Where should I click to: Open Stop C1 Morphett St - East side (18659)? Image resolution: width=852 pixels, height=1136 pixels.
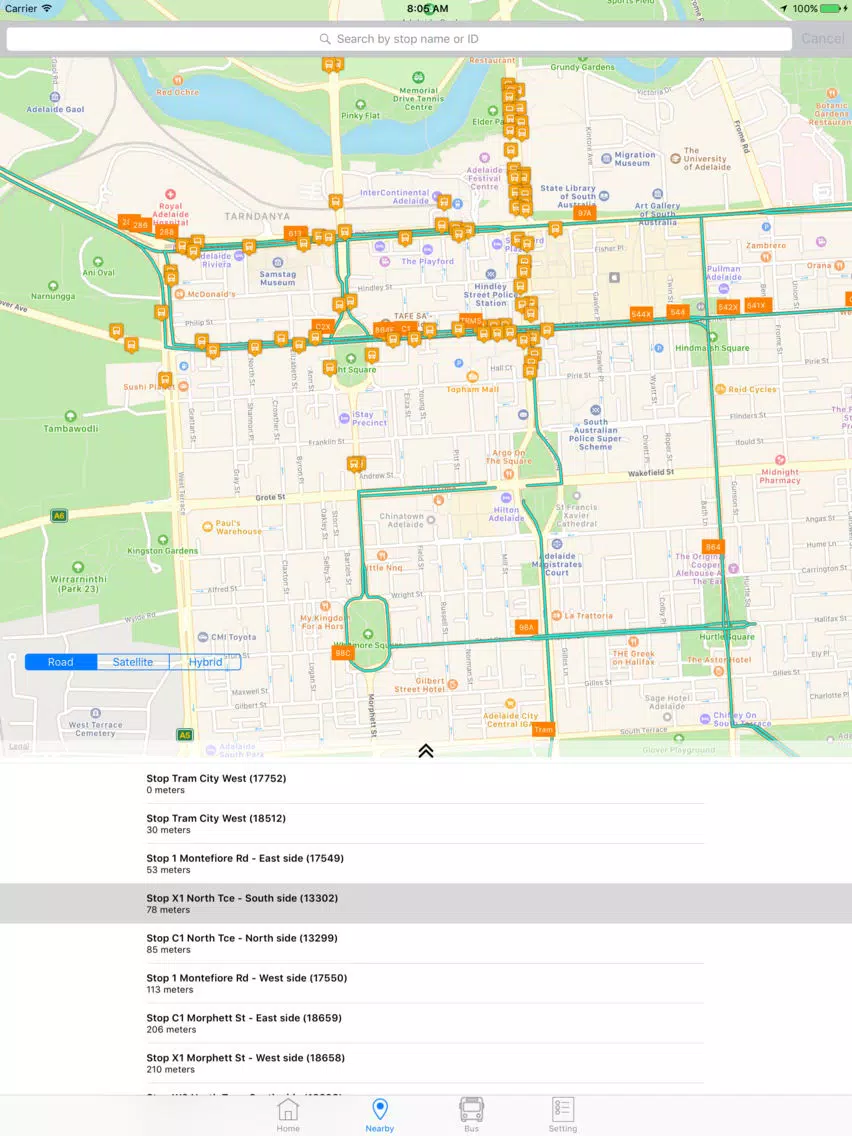tap(425, 1022)
